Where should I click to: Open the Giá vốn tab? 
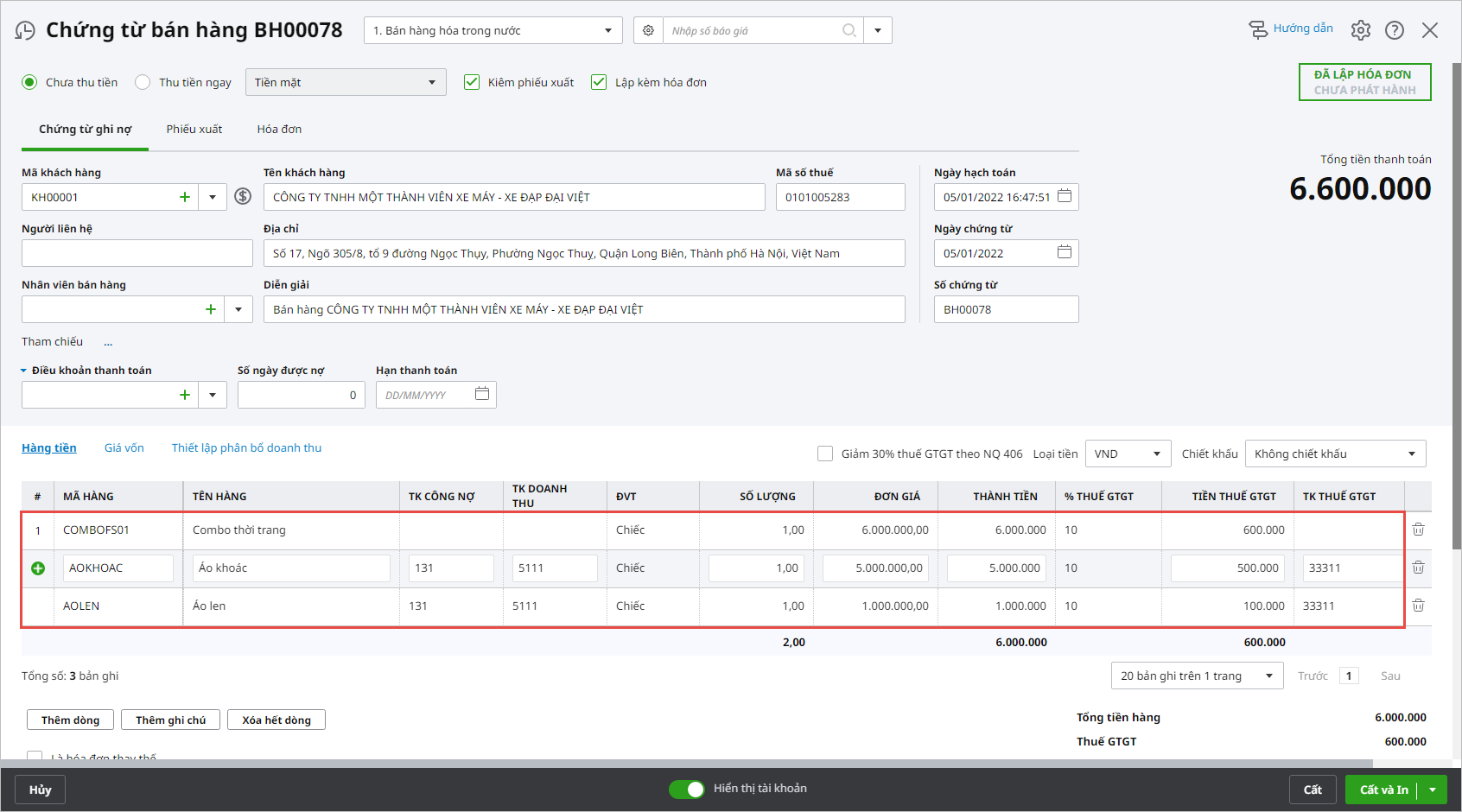124,447
